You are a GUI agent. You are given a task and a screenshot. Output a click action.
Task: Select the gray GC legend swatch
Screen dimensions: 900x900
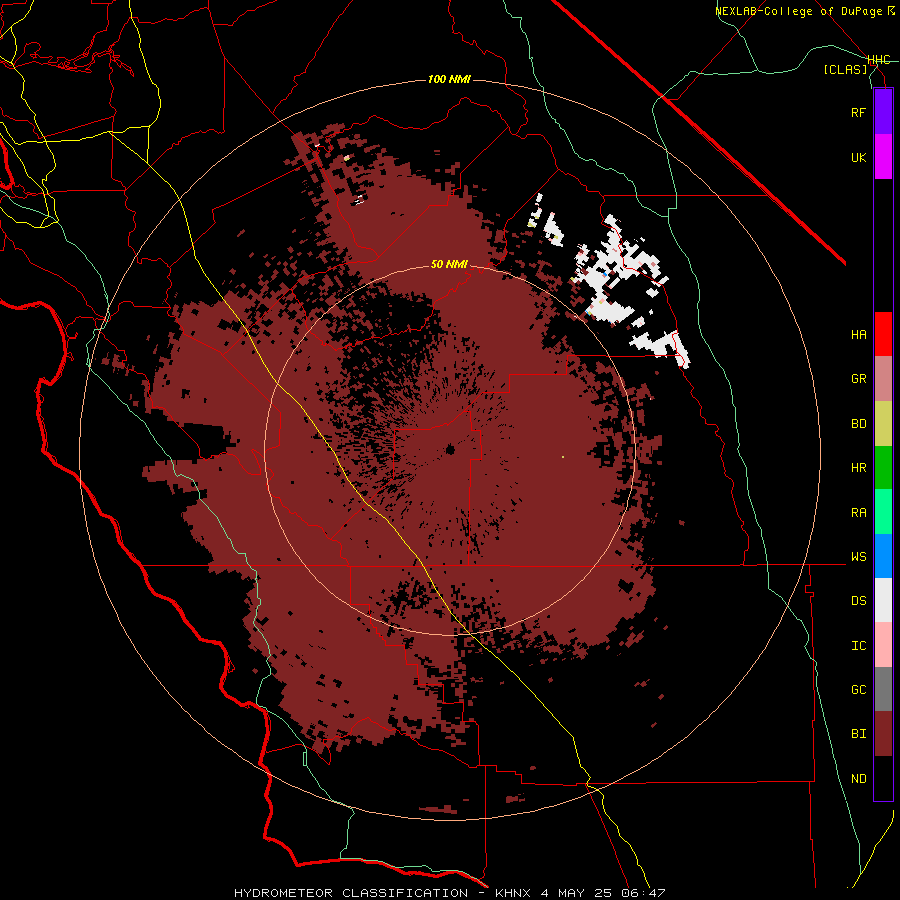(883, 689)
